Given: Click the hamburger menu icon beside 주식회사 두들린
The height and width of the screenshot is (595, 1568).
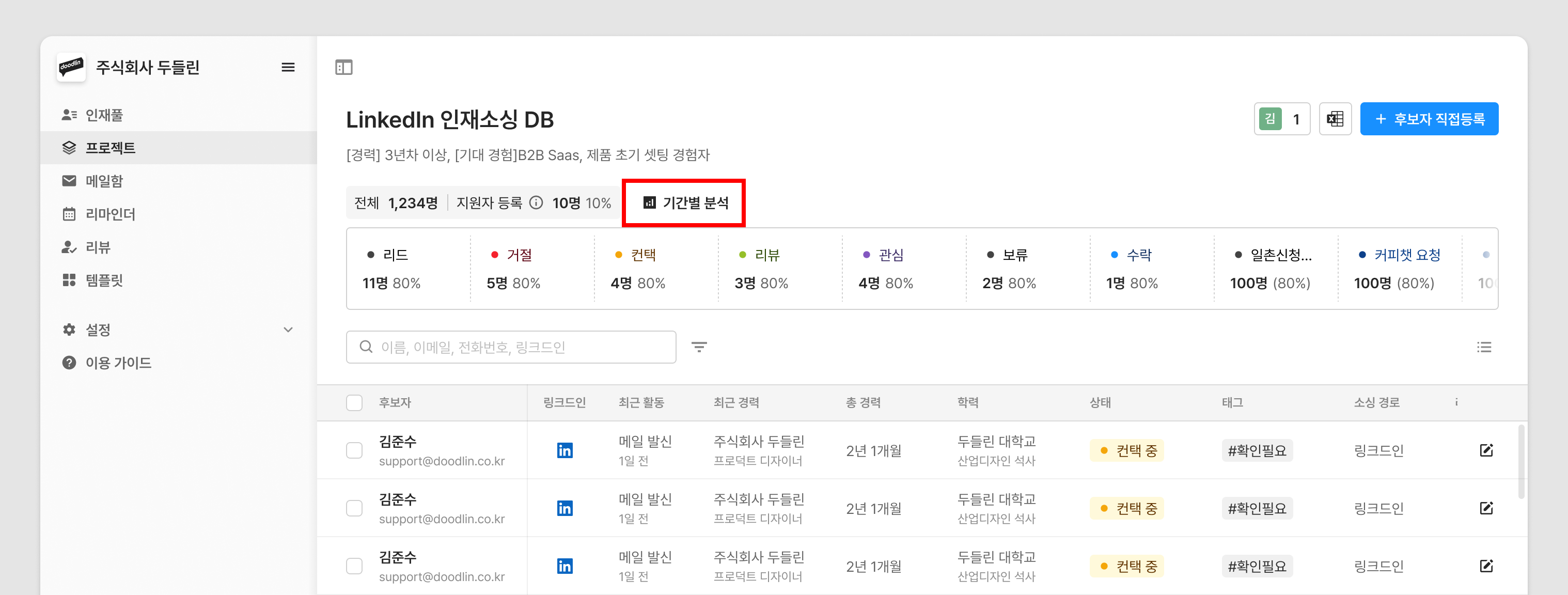Looking at the screenshot, I should tap(288, 67).
